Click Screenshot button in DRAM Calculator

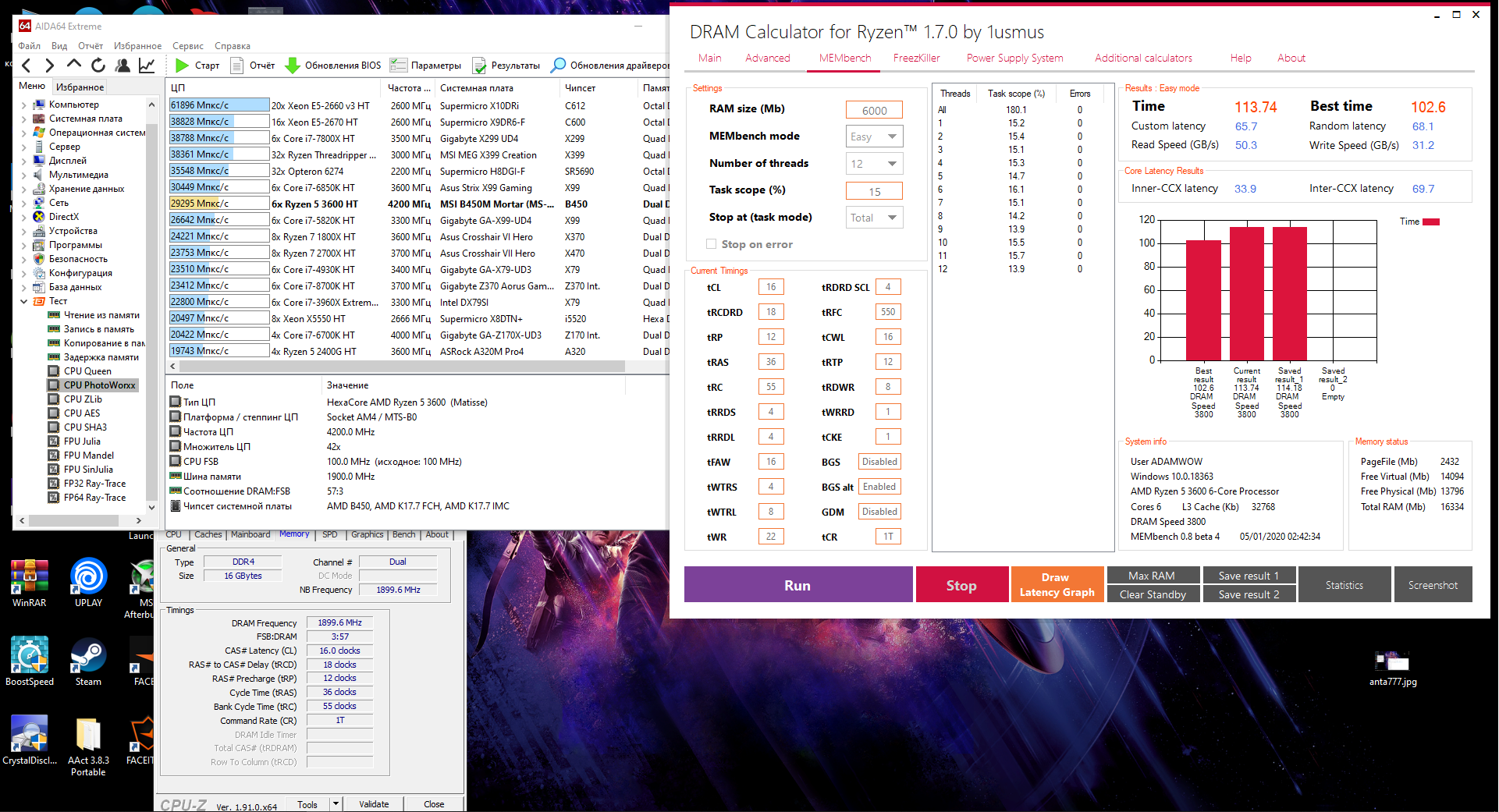point(1433,585)
